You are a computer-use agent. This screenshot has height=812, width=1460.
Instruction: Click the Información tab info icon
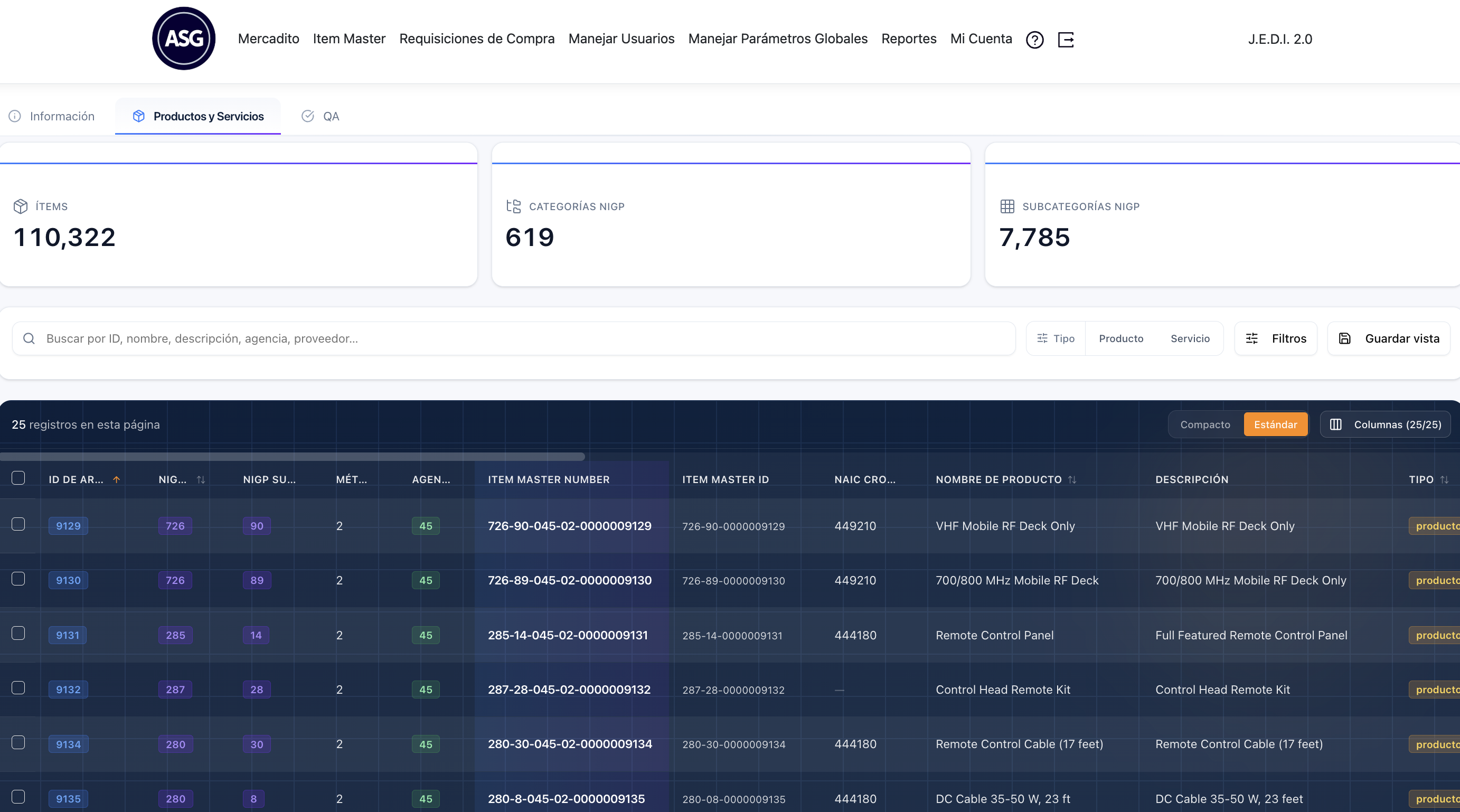tap(15, 116)
